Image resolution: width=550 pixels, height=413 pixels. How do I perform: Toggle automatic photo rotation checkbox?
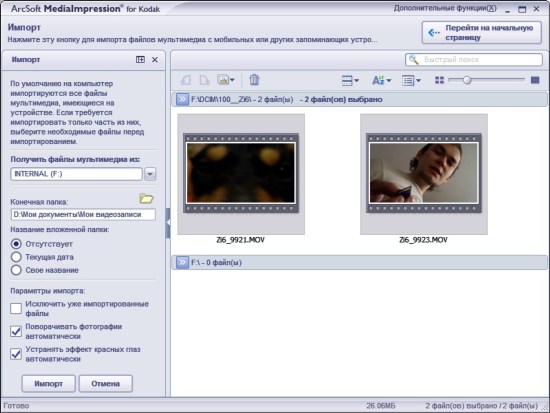(16, 331)
